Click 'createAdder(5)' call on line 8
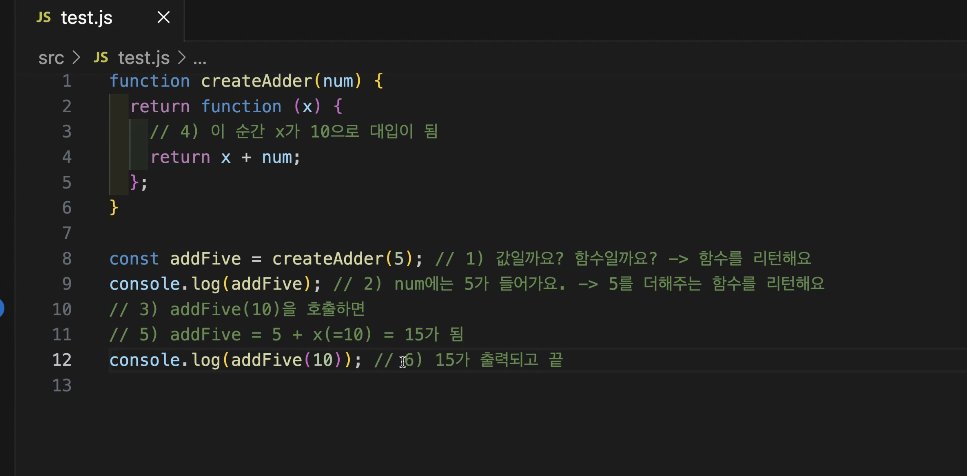The image size is (967, 476). (x=342, y=258)
